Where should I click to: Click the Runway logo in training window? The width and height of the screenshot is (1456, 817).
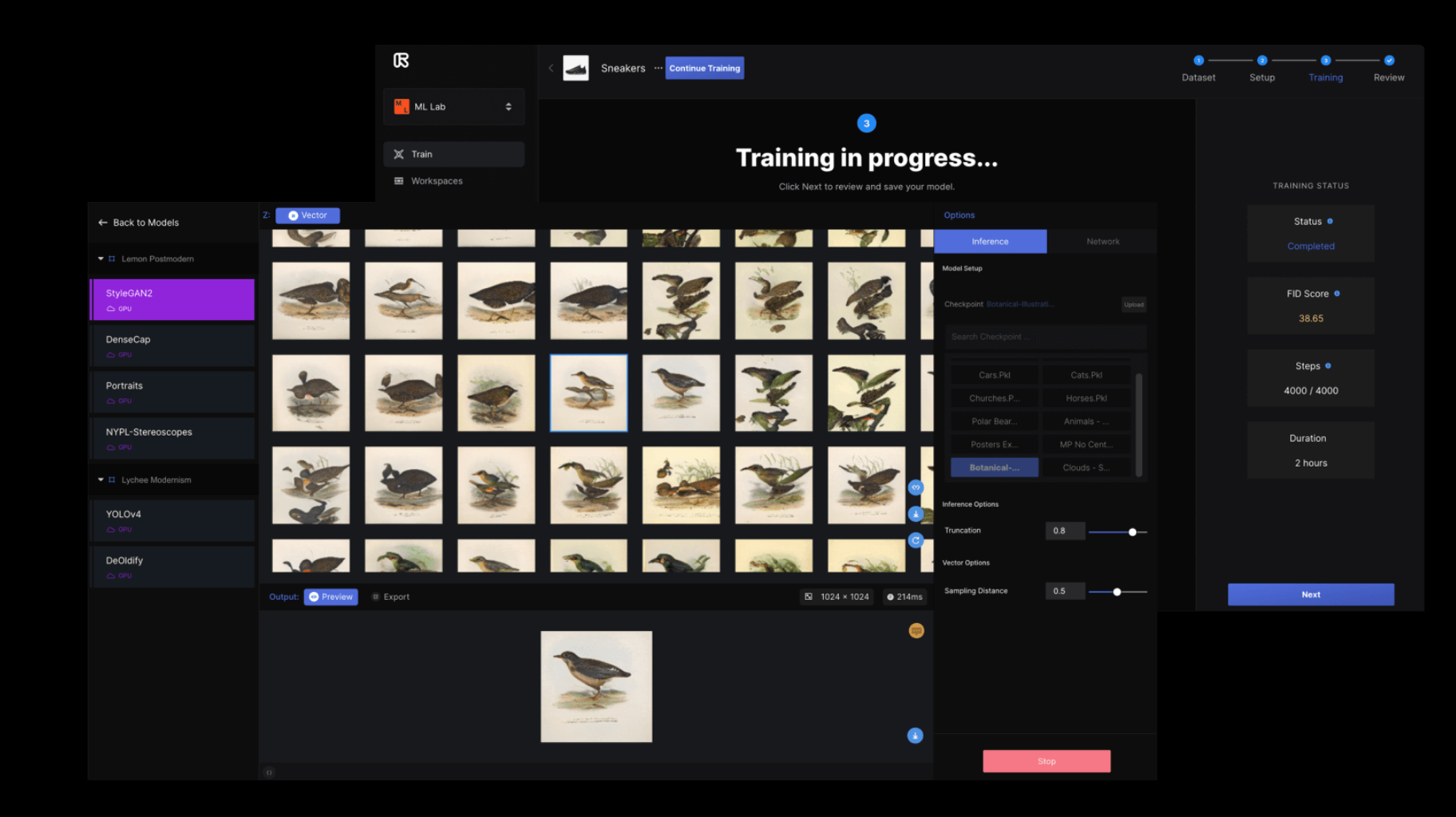point(401,60)
